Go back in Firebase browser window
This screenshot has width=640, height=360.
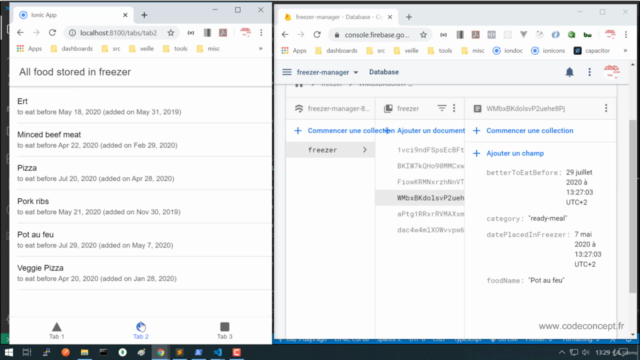(x=285, y=35)
